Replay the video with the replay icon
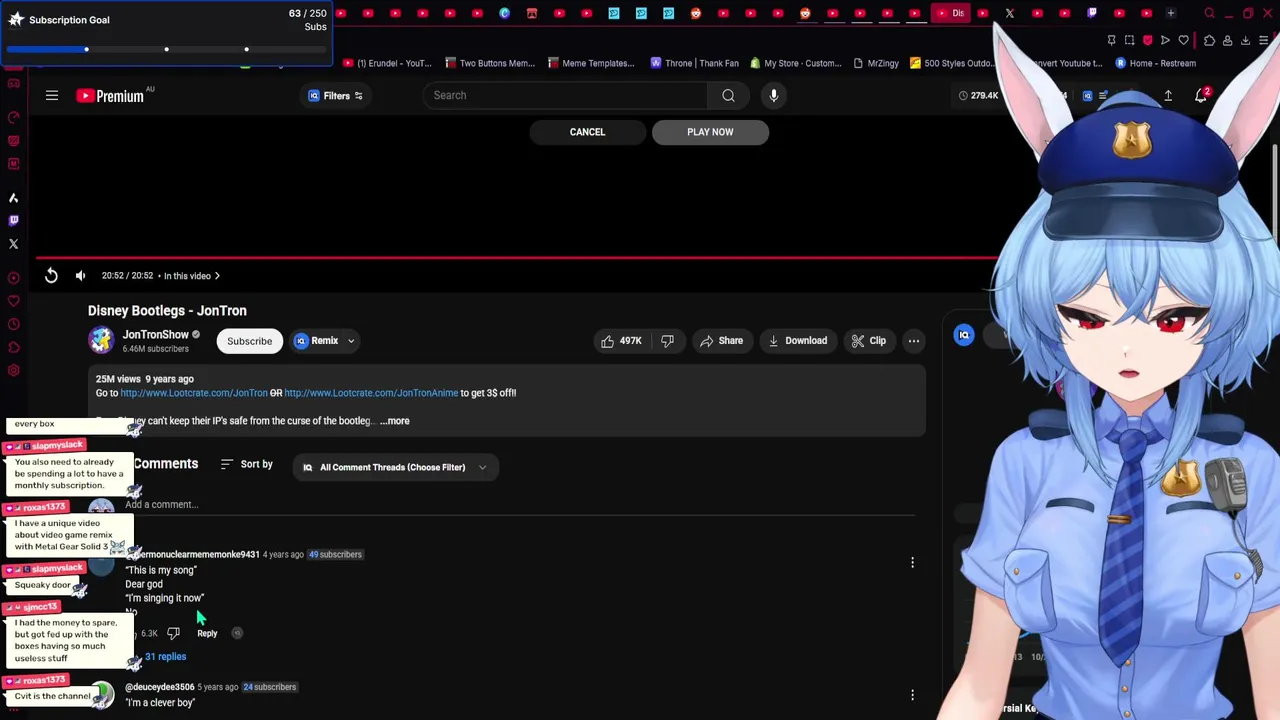This screenshot has height=720, width=1280. pos(51,275)
